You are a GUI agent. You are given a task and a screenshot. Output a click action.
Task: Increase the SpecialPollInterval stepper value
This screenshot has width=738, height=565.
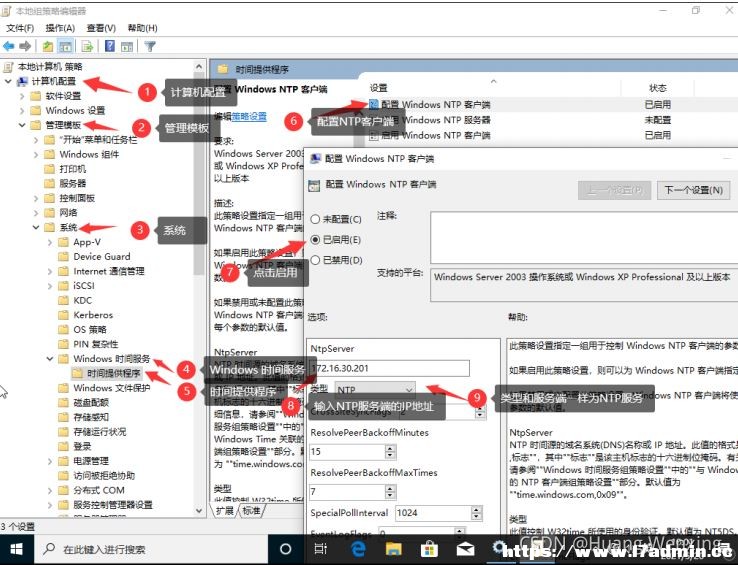(x=477, y=509)
